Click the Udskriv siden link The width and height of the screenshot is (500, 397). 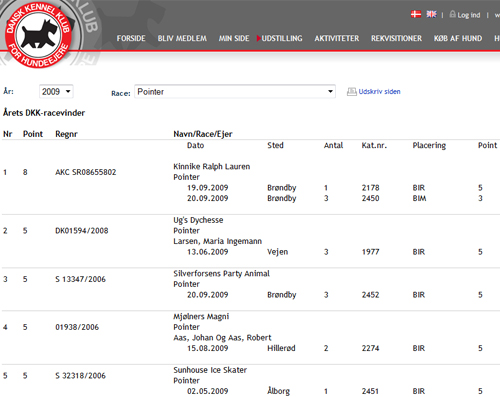pos(379,92)
